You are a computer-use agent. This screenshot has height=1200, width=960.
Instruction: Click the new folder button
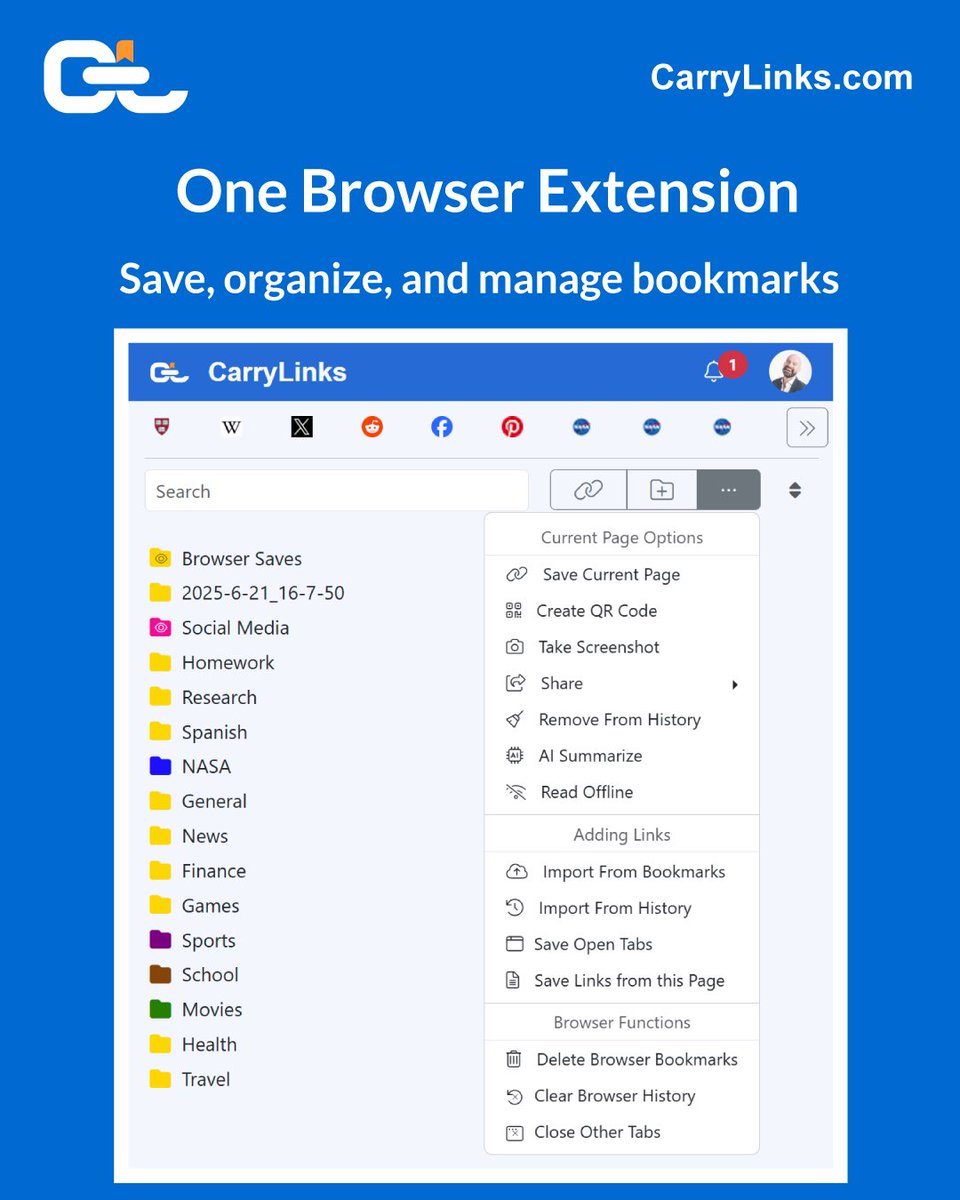662,490
